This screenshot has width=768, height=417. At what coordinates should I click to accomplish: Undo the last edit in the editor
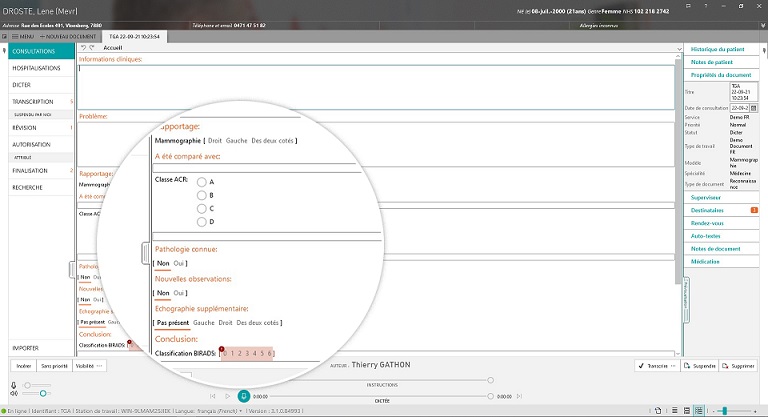point(83,48)
